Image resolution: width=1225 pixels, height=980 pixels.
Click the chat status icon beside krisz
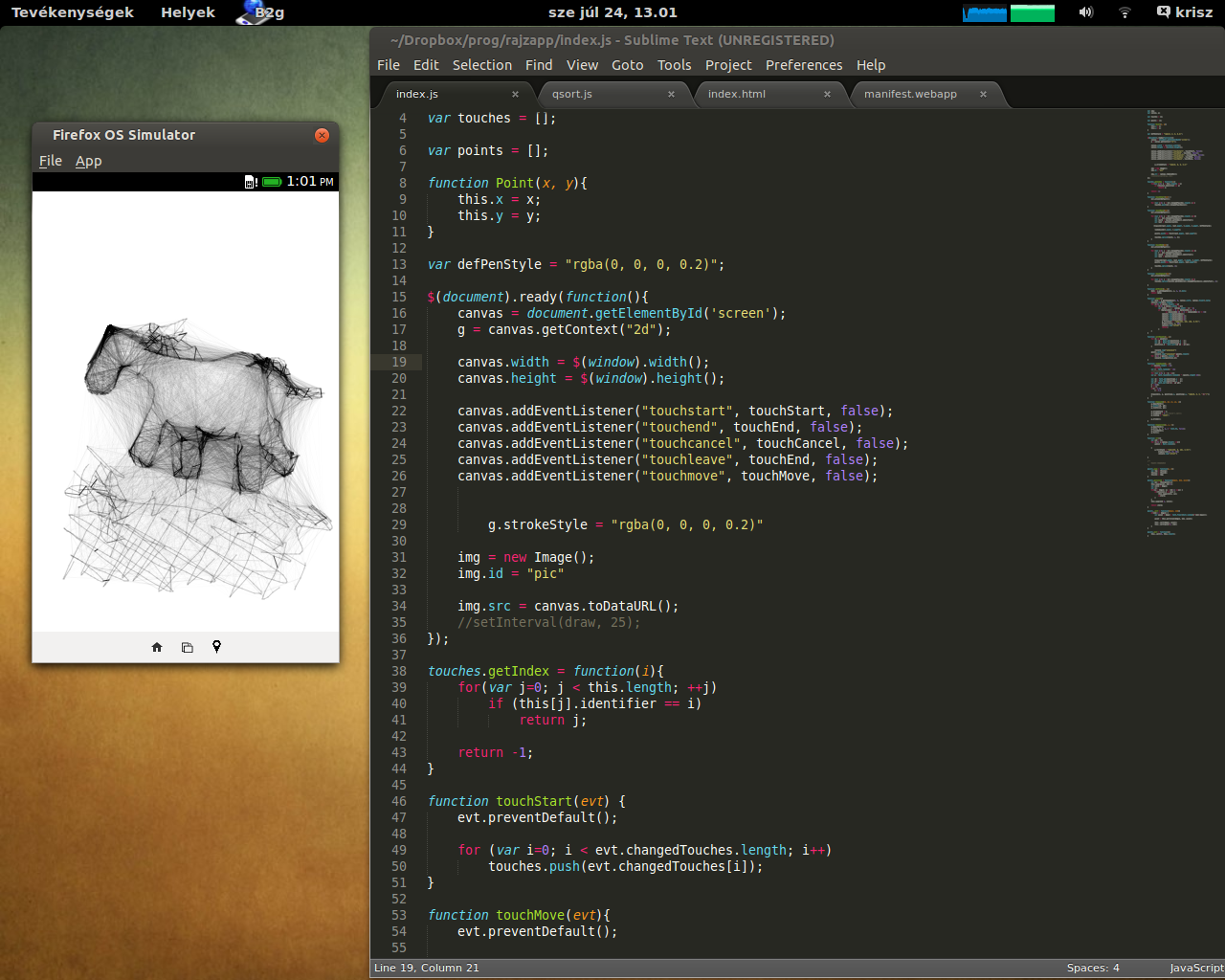1163,12
